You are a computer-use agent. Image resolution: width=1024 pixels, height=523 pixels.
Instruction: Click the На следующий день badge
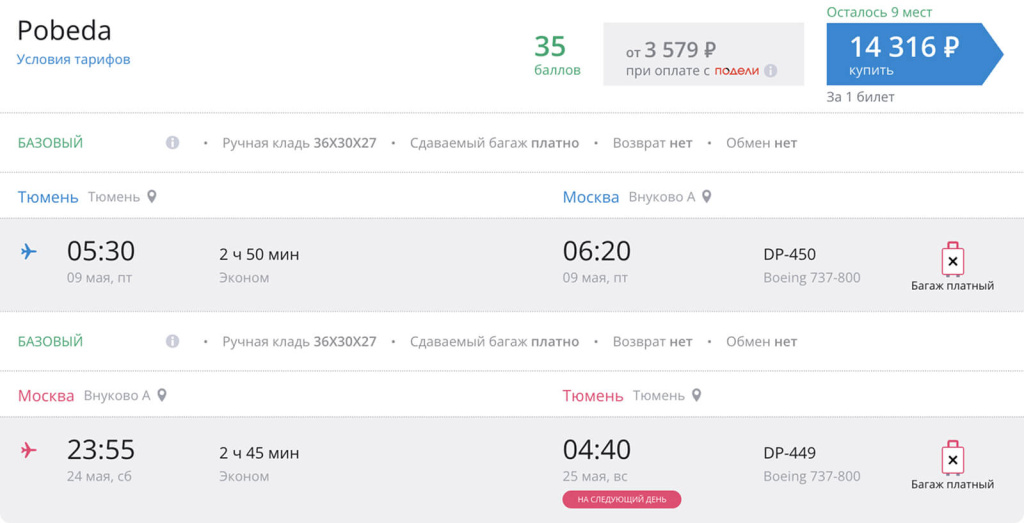click(621, 499)
